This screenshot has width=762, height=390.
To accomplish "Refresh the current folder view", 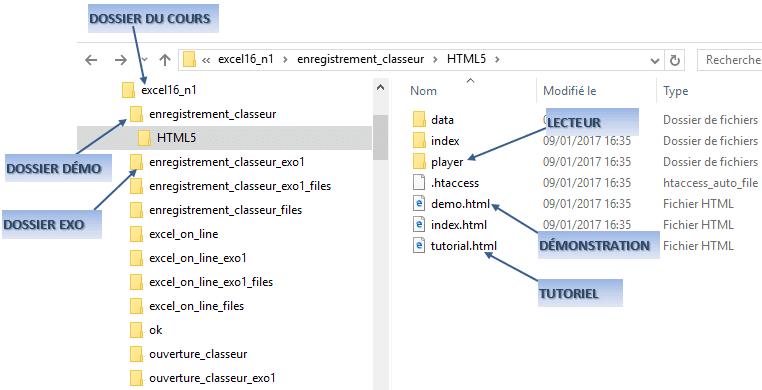I will tap(674, 60).
